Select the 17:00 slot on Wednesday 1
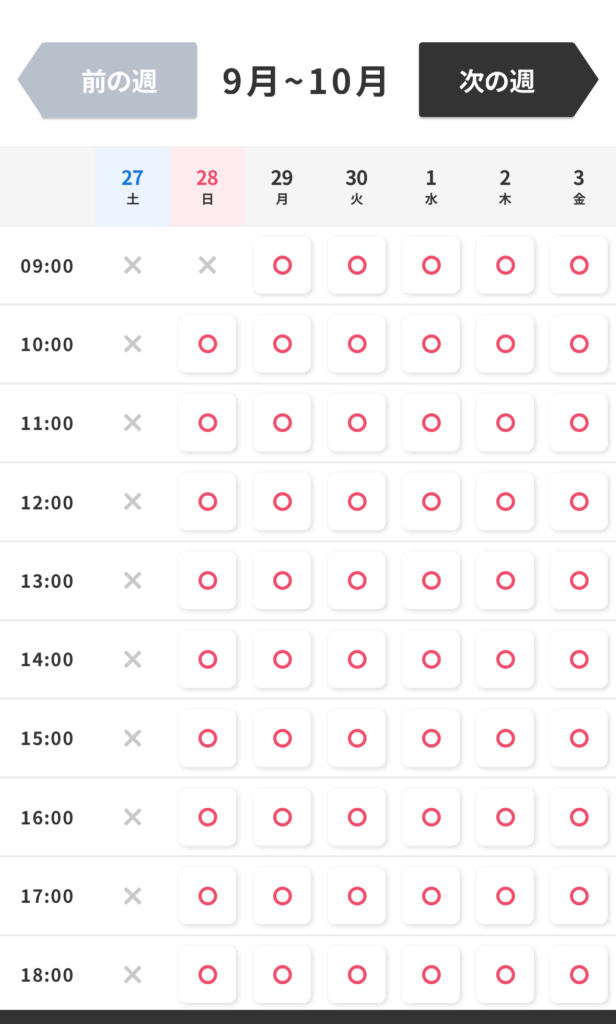 click(x=431, y=896)
